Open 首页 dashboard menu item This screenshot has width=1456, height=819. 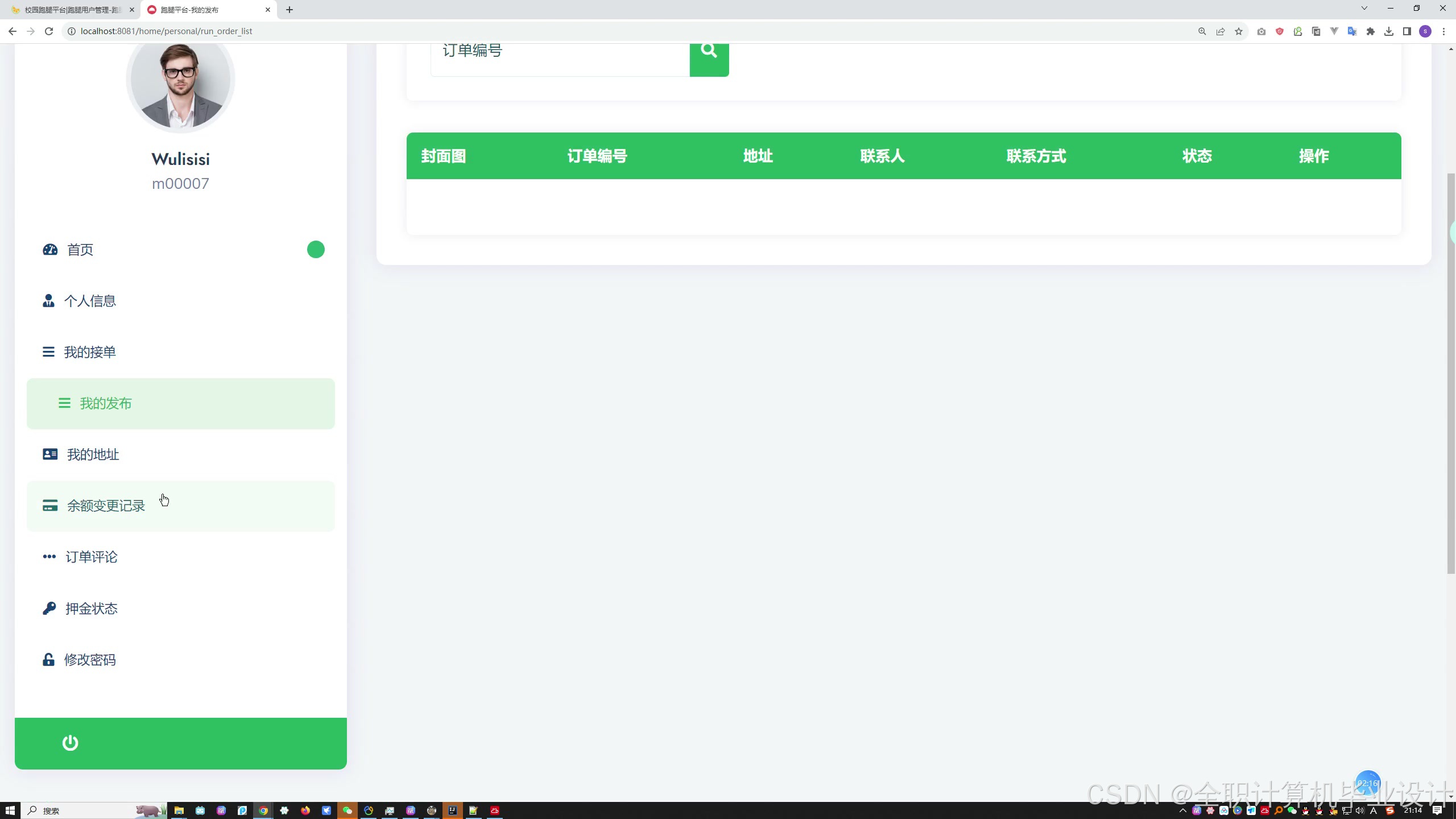click(80, 250)
